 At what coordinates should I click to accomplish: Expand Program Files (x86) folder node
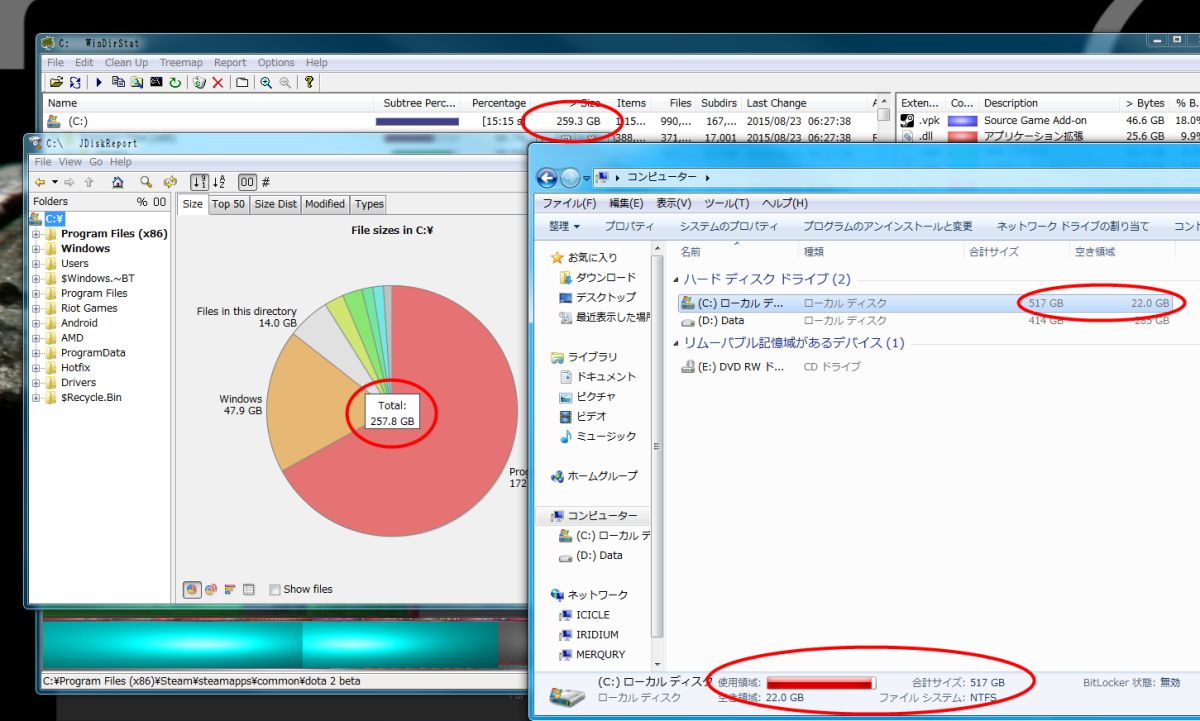(37, 234)
